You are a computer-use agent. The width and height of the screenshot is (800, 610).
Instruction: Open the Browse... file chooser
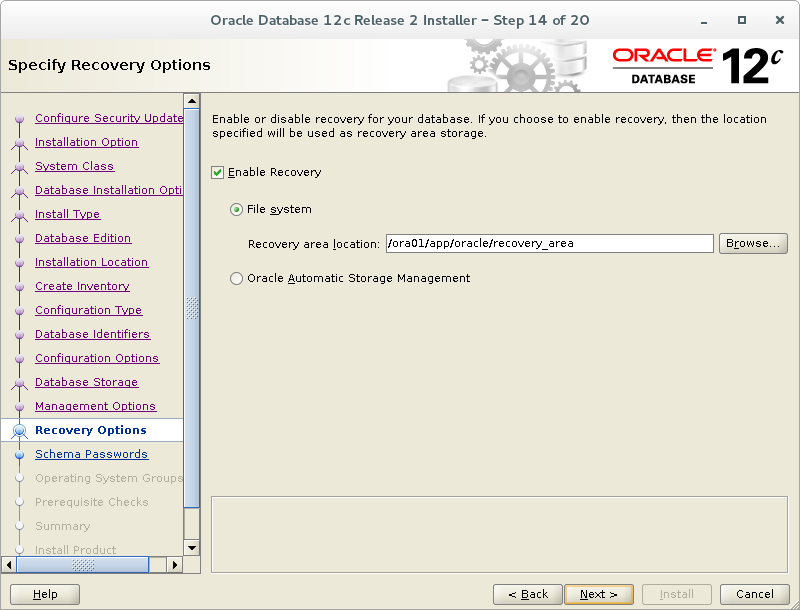pyautogui.click(x=753, y=243)
